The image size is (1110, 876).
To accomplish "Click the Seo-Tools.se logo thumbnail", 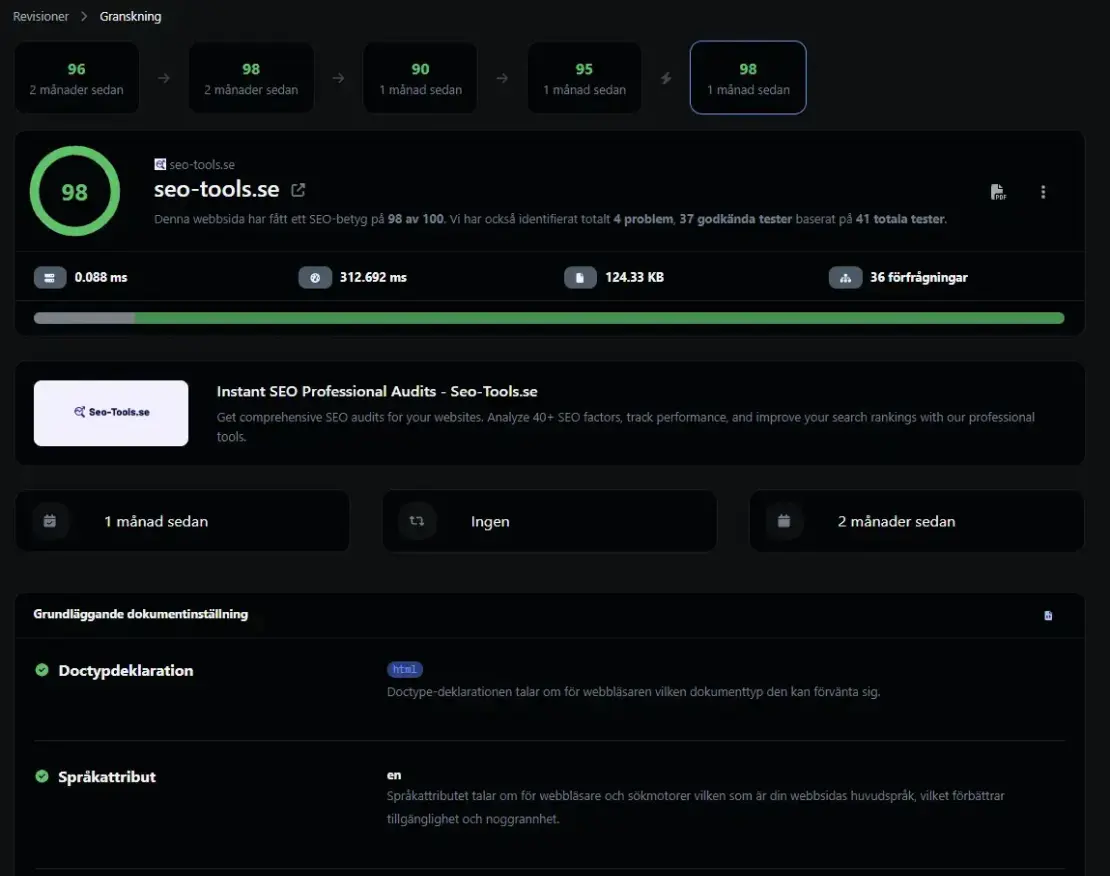I will pyautogui.click(x=110, y=412).
